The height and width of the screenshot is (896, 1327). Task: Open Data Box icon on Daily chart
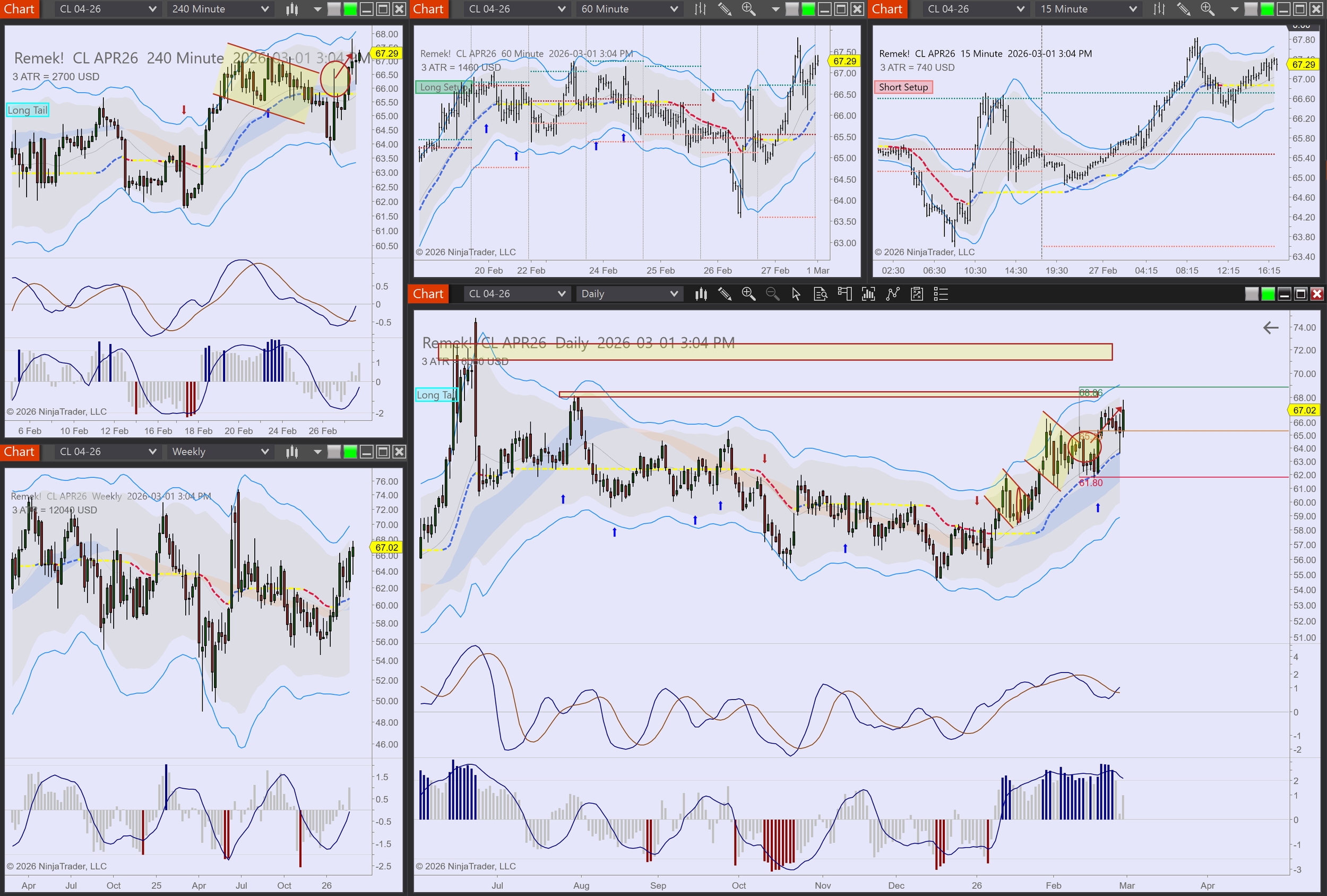click(x=820, y=294)
